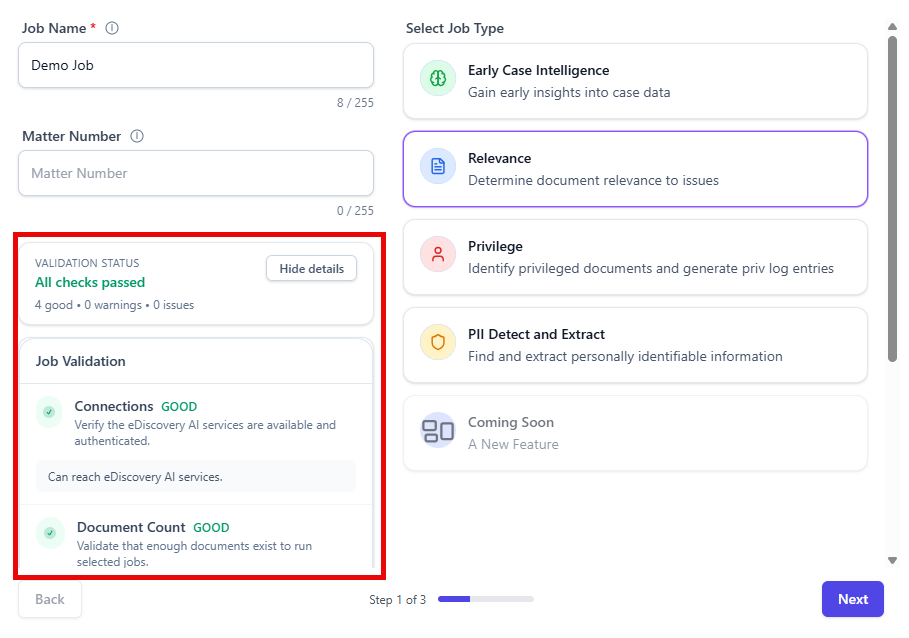Choose the Privilege job type card

[x=634, y=254]
